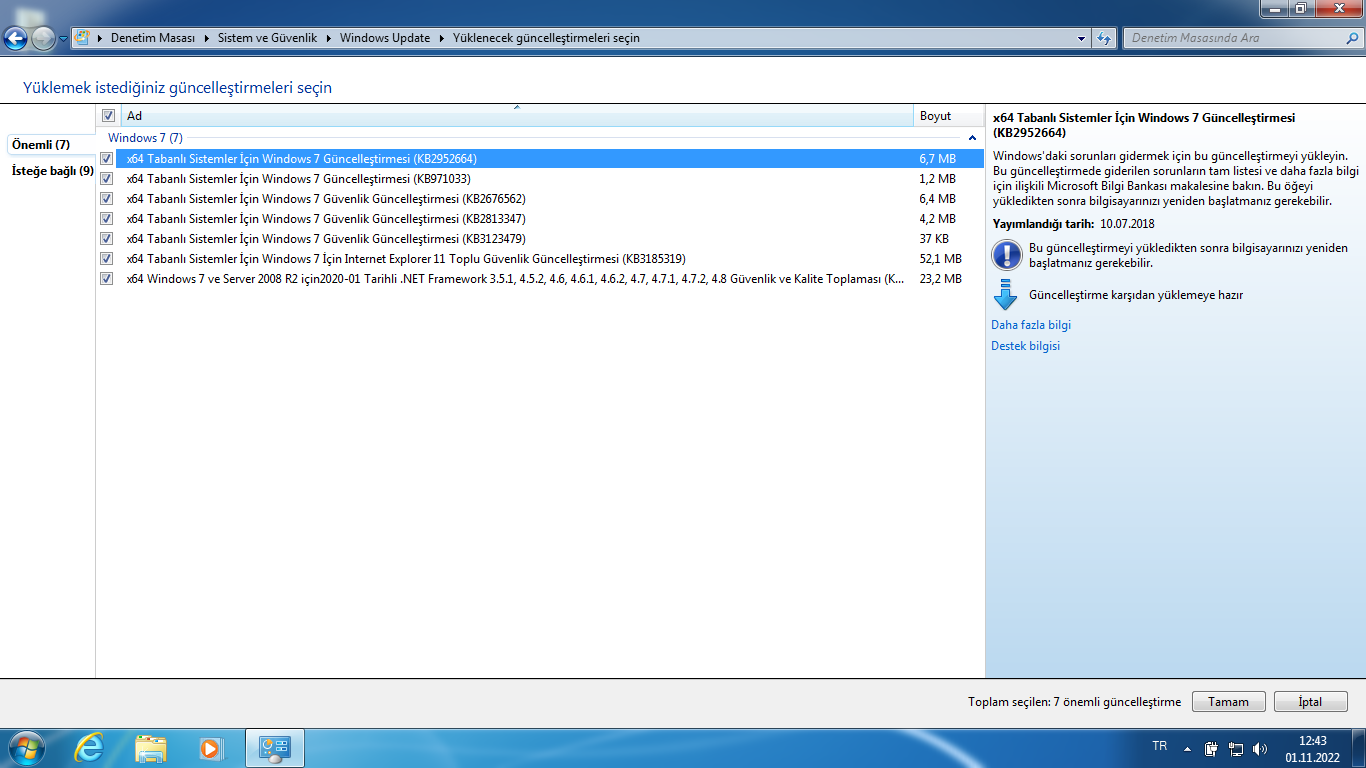Click the power plug tray icon
Viewport: 1366px width, 768px height.
(1211, 748)
